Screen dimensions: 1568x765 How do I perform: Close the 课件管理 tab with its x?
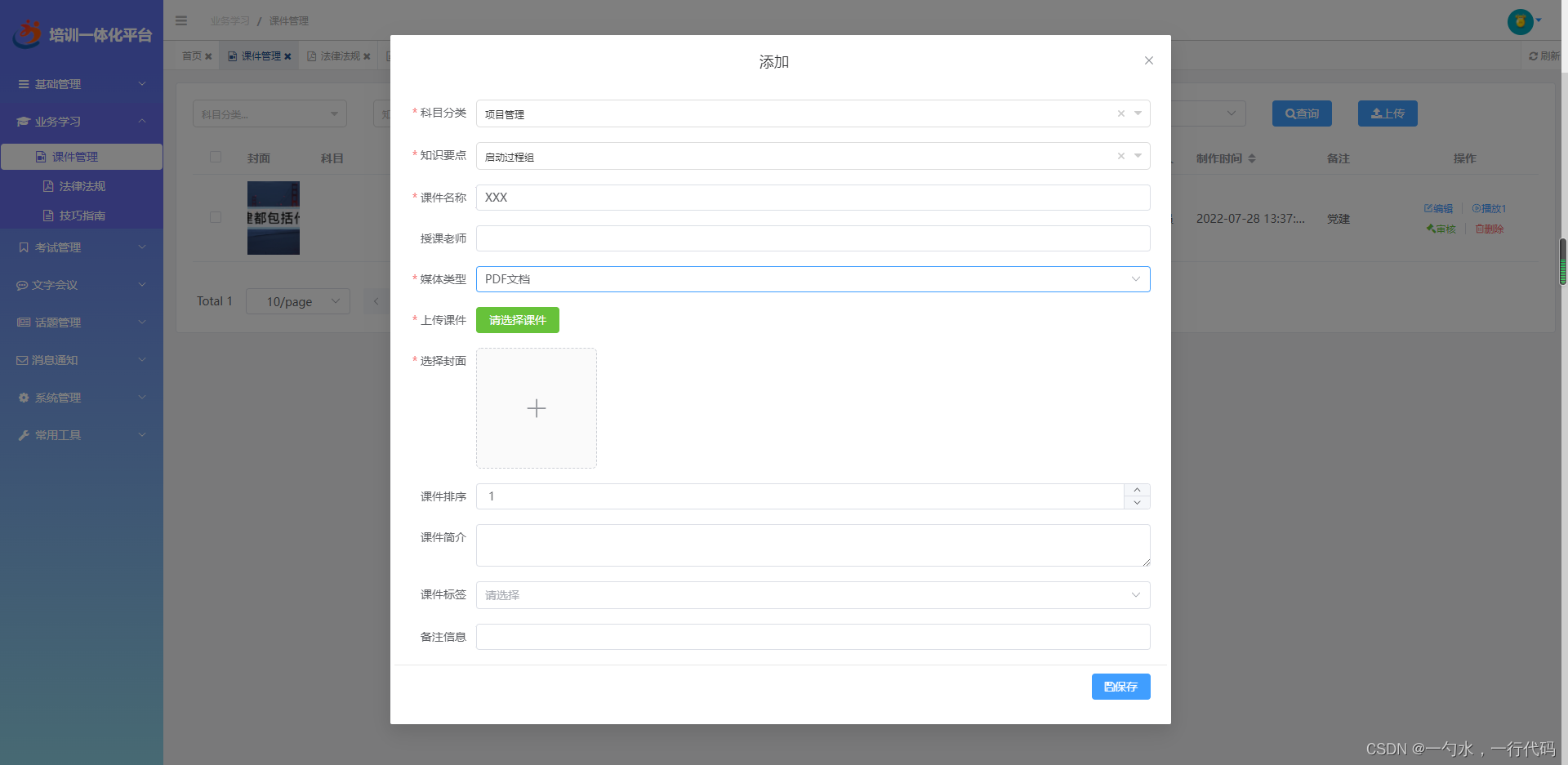click(x=287, y=56)
